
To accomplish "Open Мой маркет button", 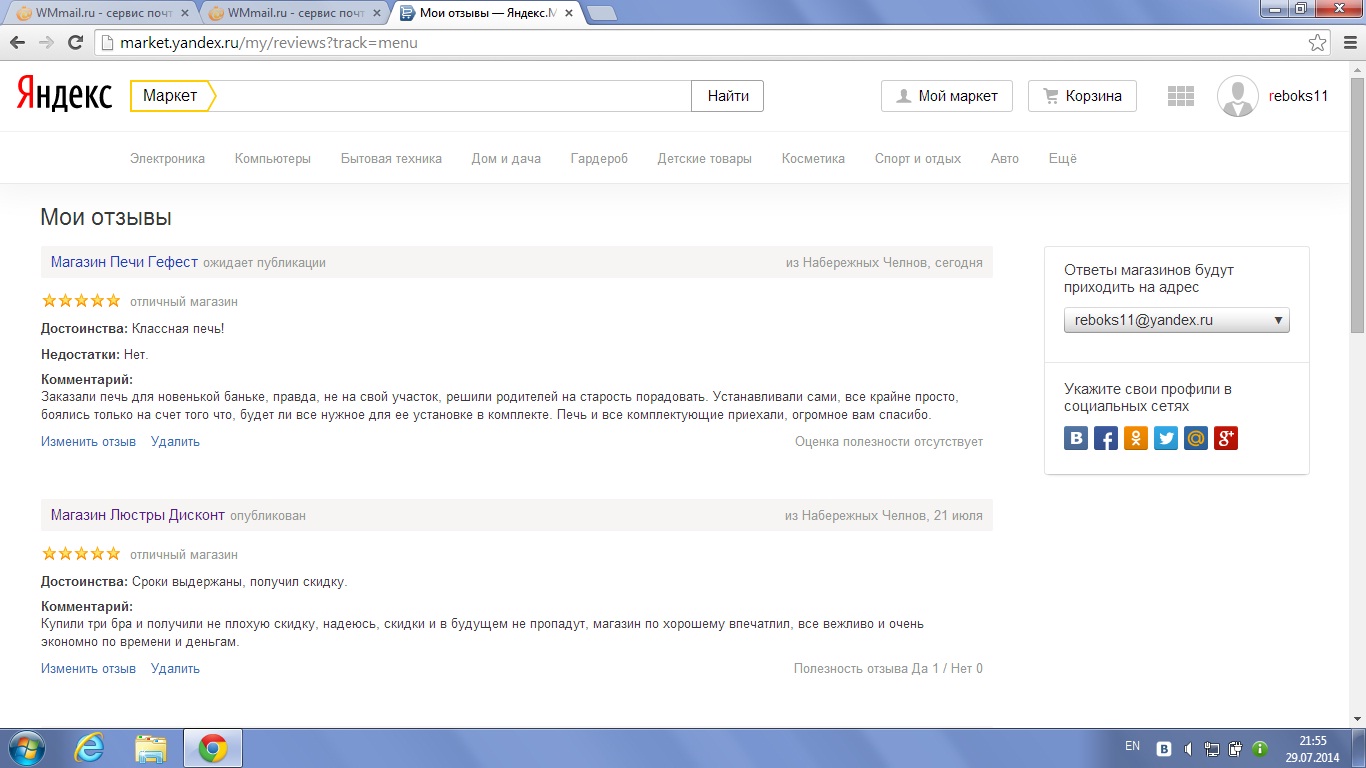I will pos(947,96).
